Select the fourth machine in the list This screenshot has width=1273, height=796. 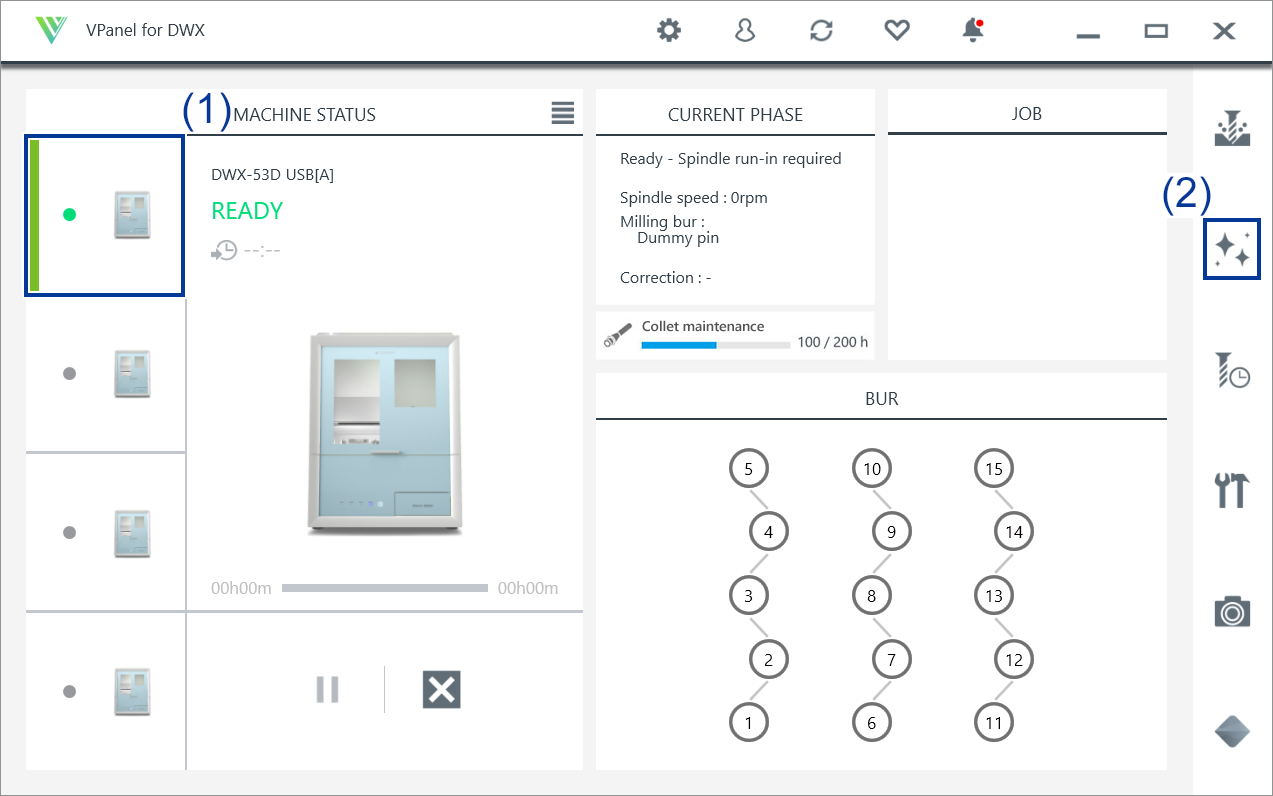point(105,690)
